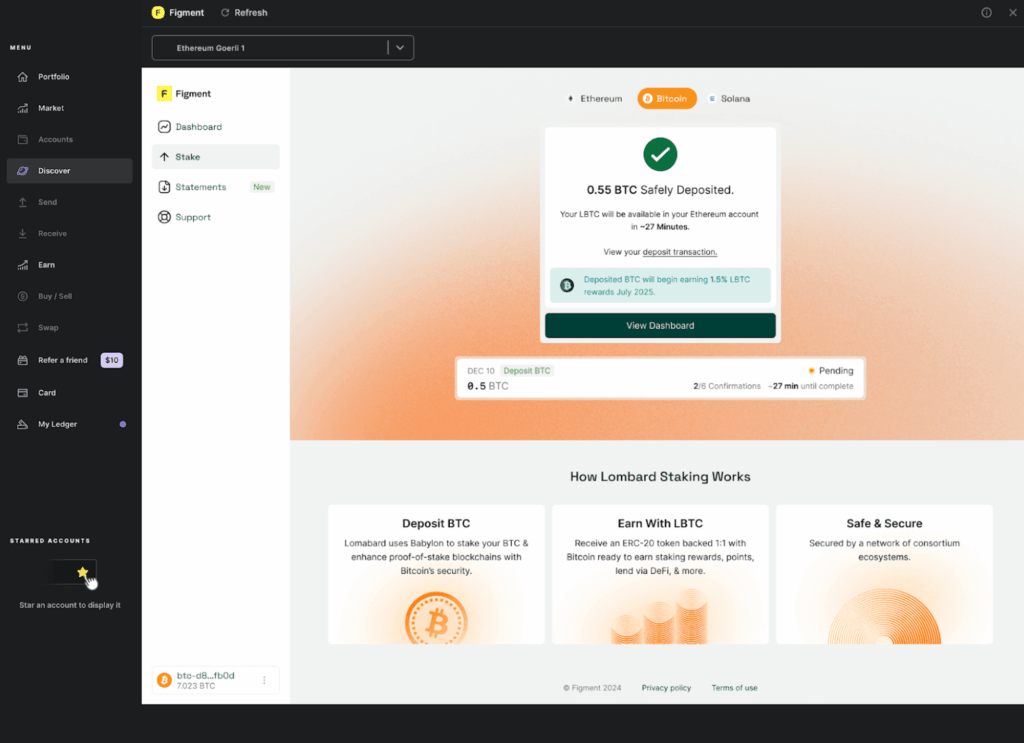This screenshot has height=743, width=1024.
Task: Select the Bitcoin network tab
Action: click(667, 99)
